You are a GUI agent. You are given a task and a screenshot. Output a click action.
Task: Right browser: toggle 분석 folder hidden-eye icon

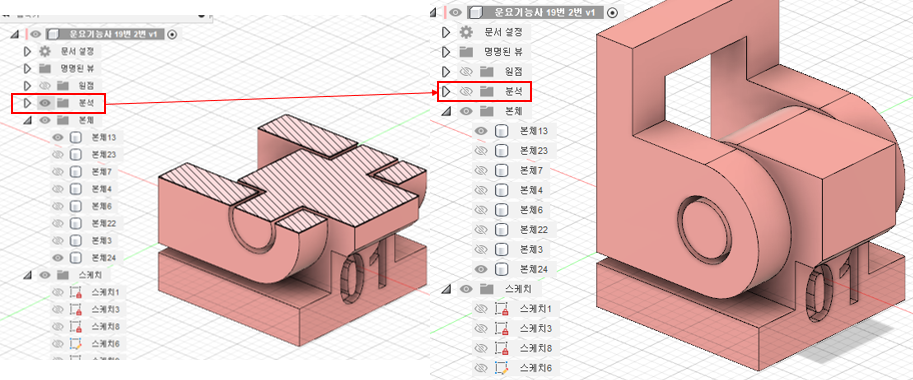point(465,91)
